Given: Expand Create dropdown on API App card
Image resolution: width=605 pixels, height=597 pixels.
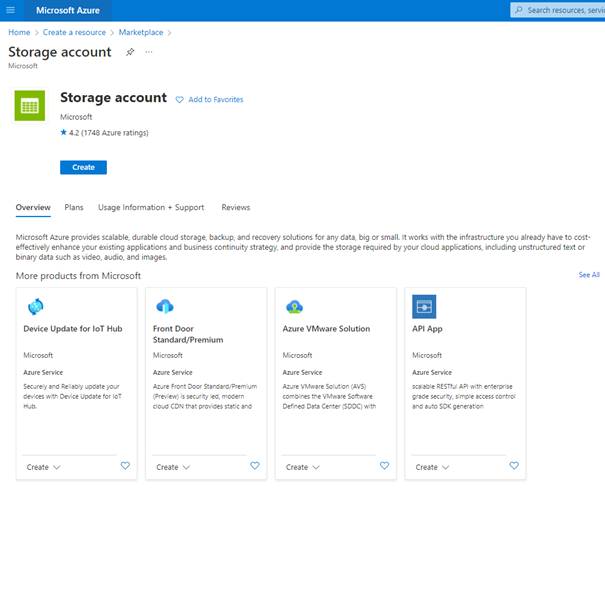Looking at the screenshot, I should (x=433, y=467).
